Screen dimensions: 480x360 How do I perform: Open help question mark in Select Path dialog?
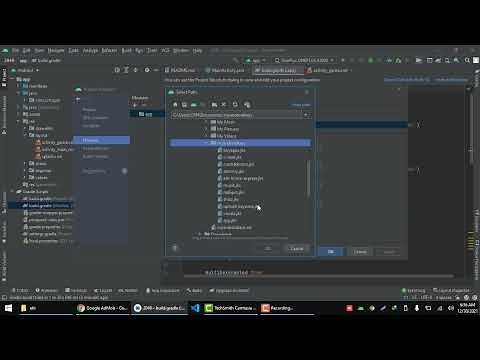point(175,248)
